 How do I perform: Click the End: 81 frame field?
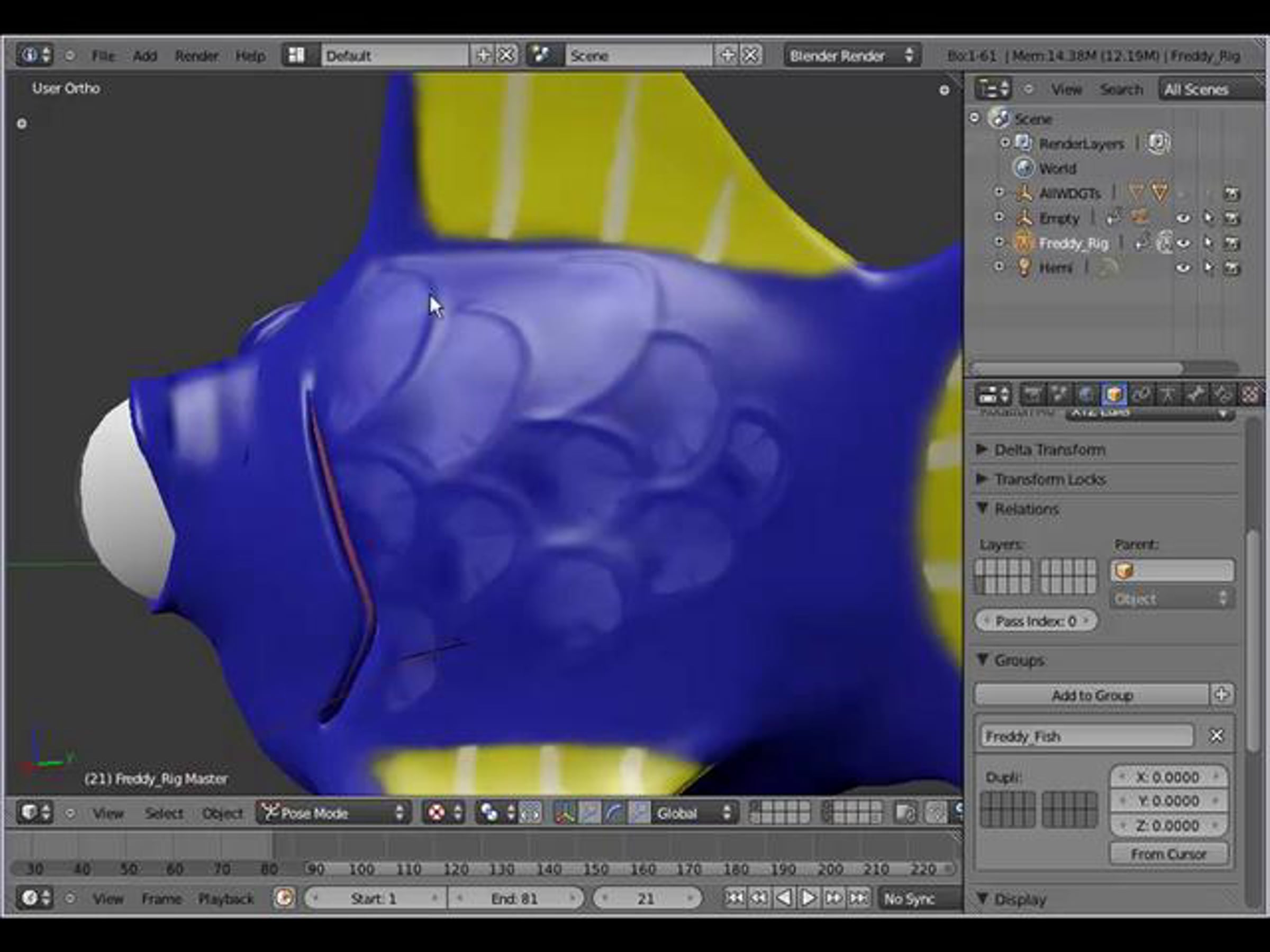tap(514, 898)
